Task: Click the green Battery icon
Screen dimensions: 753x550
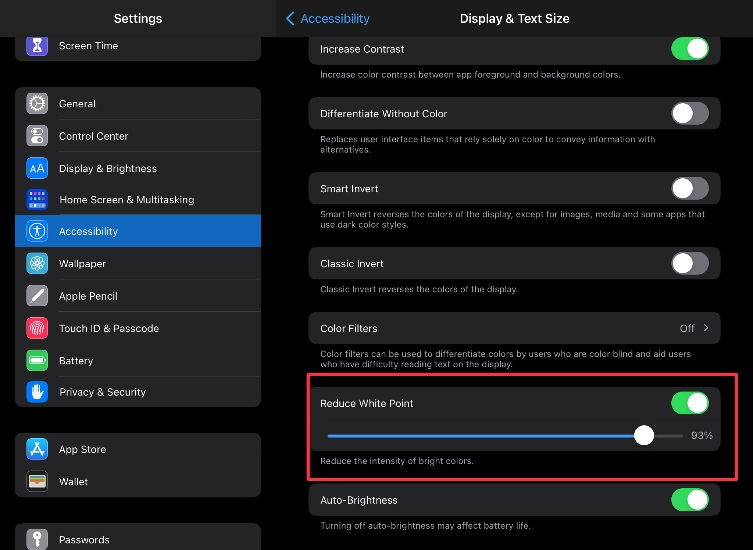Action: [x=37, y=360]
